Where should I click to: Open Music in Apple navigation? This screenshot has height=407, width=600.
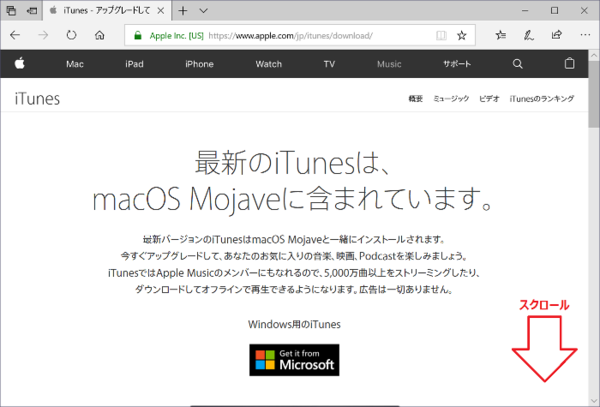coord(389,64)
